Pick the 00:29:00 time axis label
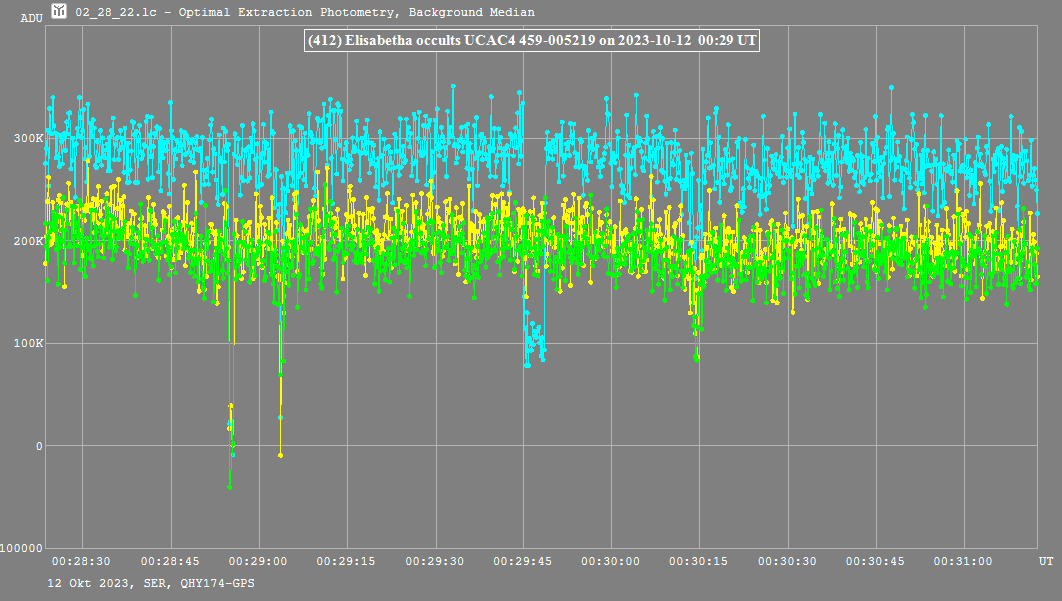The height and width of the screenshot is (601, 1062). pos(259,562)
